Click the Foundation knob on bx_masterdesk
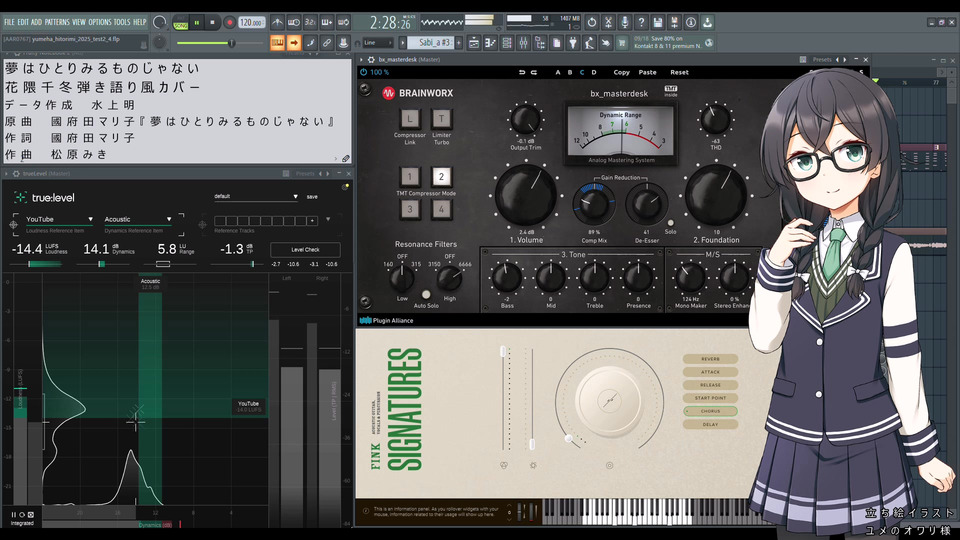The width and height of the screenshot is (960, 540). 716,196
